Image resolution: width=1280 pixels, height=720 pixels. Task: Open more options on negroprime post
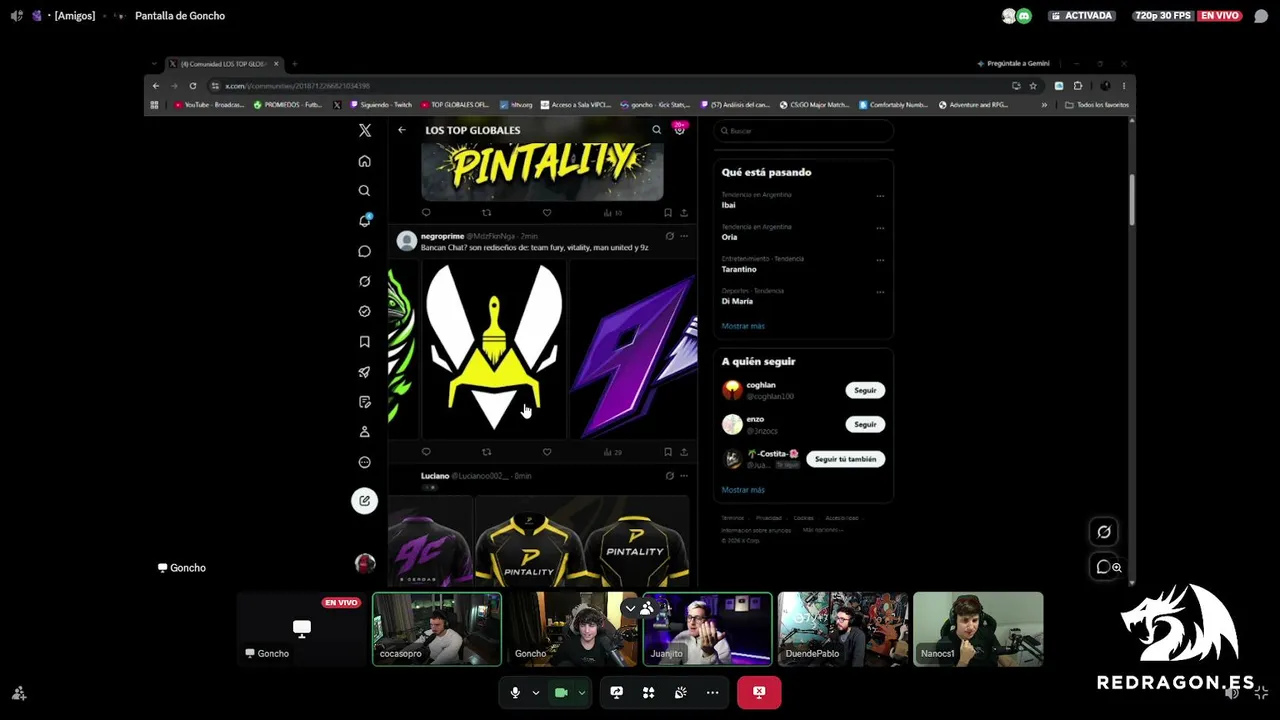[x=684, y=236]
